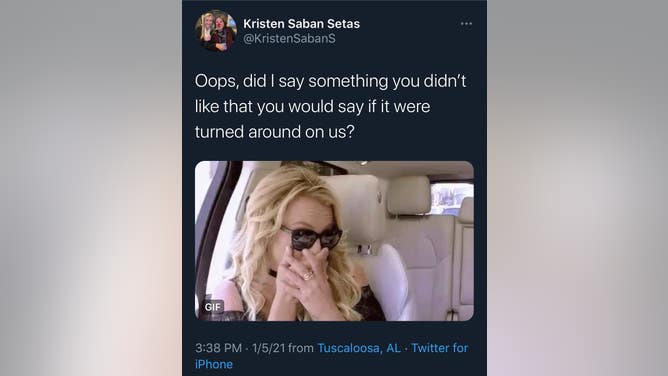The width and height of the screenshot is (668, 376).
Task: Click the sunglasses in the GIF
Action: [311, 238]
